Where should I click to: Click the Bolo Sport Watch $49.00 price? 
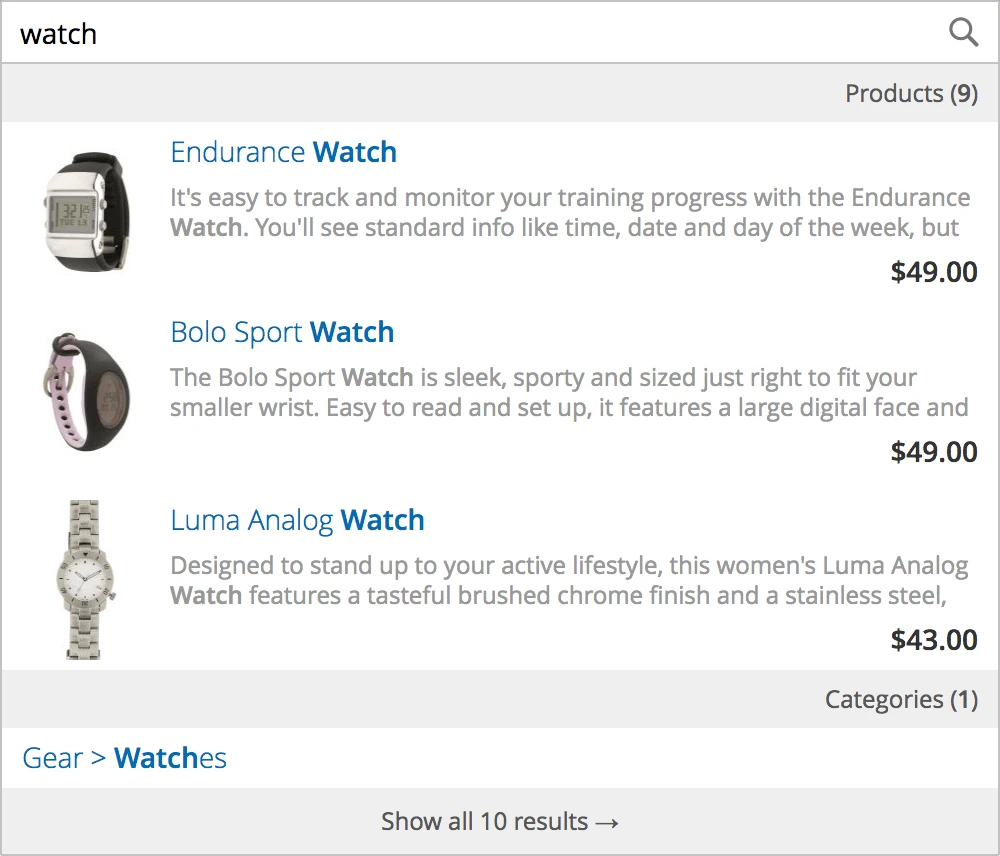pos(933,452)
